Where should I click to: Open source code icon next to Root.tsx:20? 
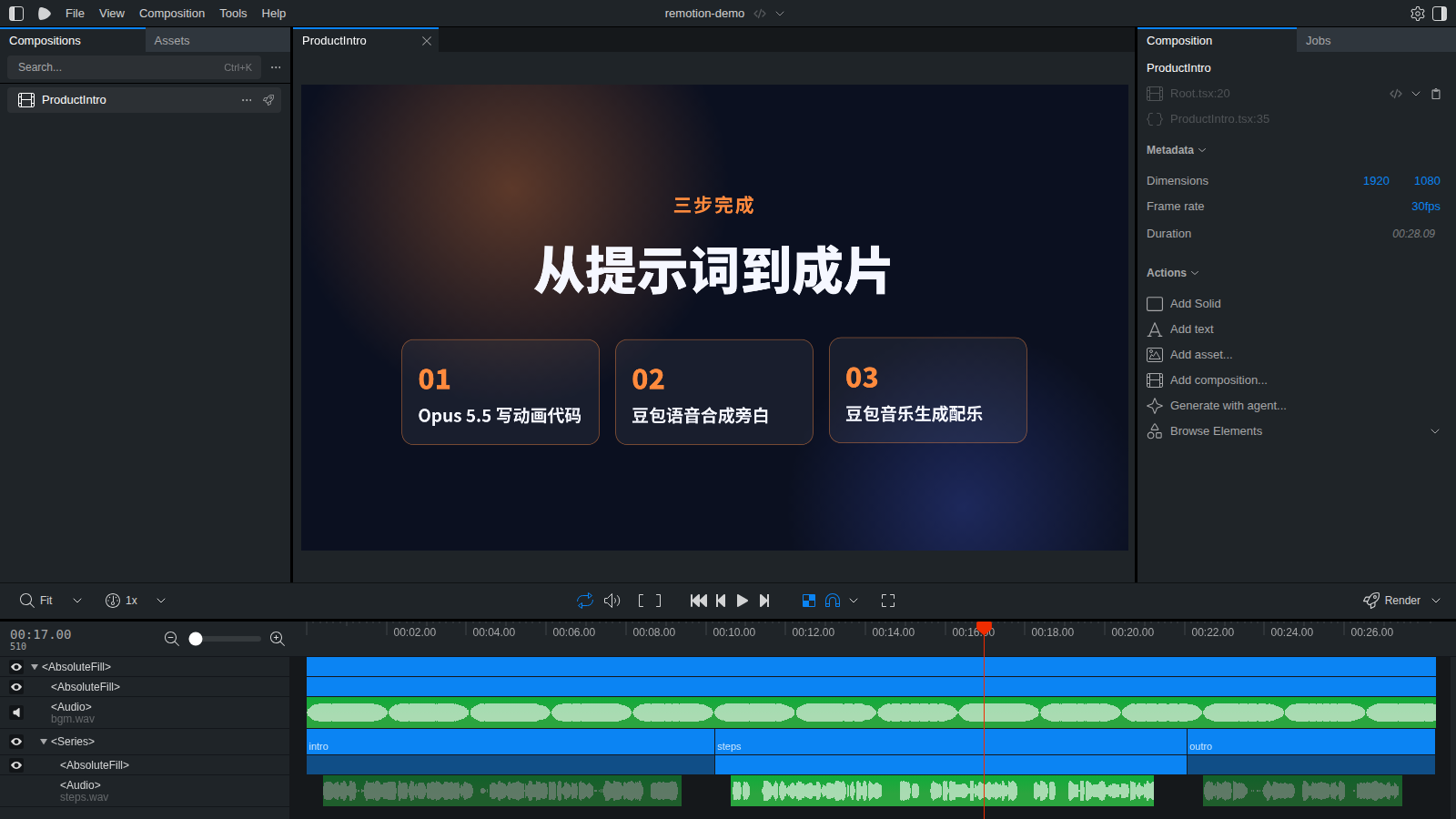click(1396, 94)
